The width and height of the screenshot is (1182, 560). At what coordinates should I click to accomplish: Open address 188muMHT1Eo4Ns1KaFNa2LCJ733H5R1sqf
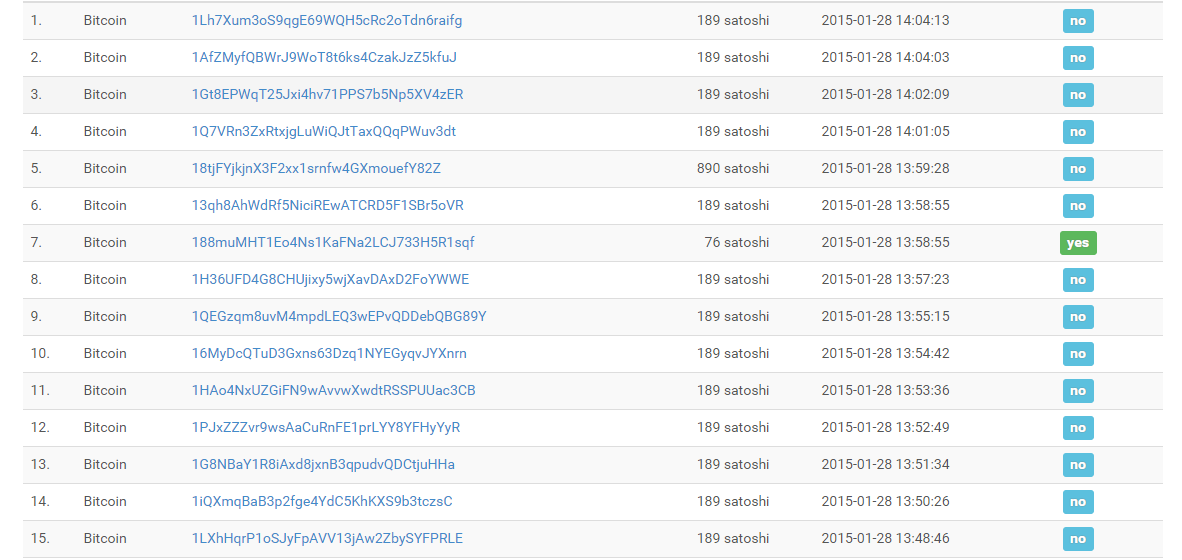click(x=333, y=242)
